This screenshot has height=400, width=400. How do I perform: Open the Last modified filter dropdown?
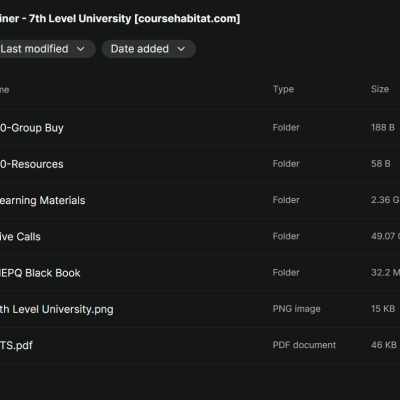tap(47, 49)
